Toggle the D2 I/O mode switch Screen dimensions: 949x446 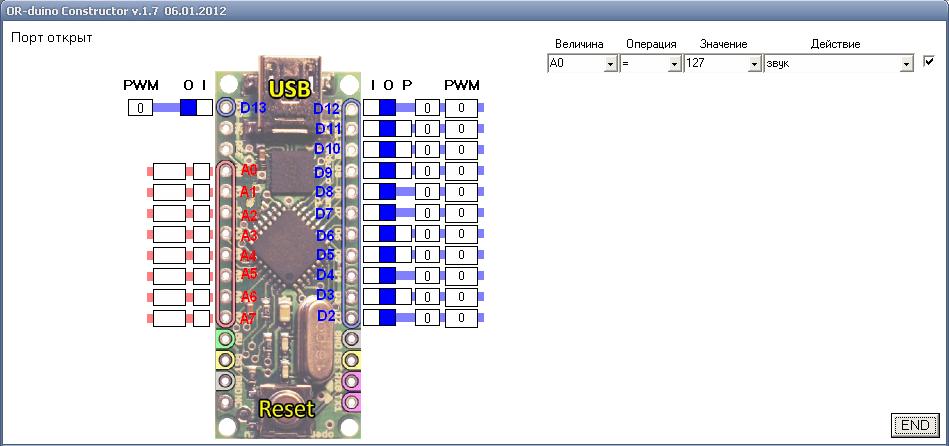click(379, 317)
